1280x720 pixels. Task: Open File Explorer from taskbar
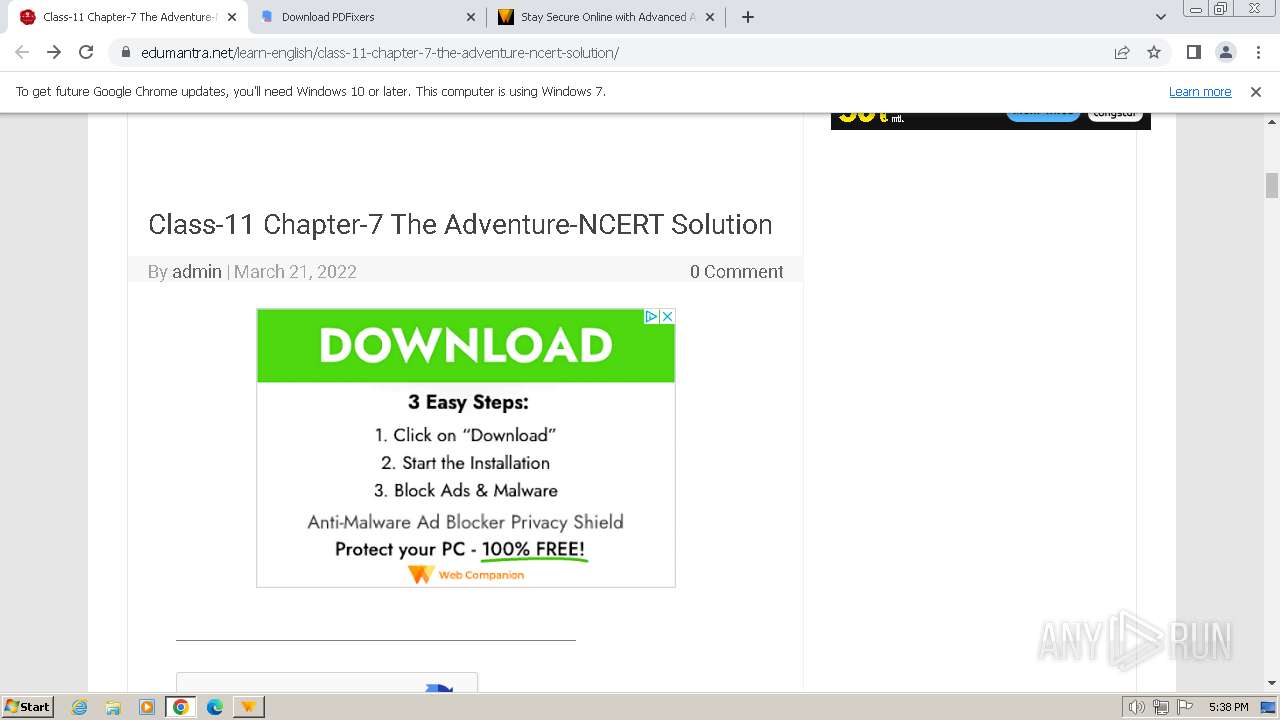113,707
